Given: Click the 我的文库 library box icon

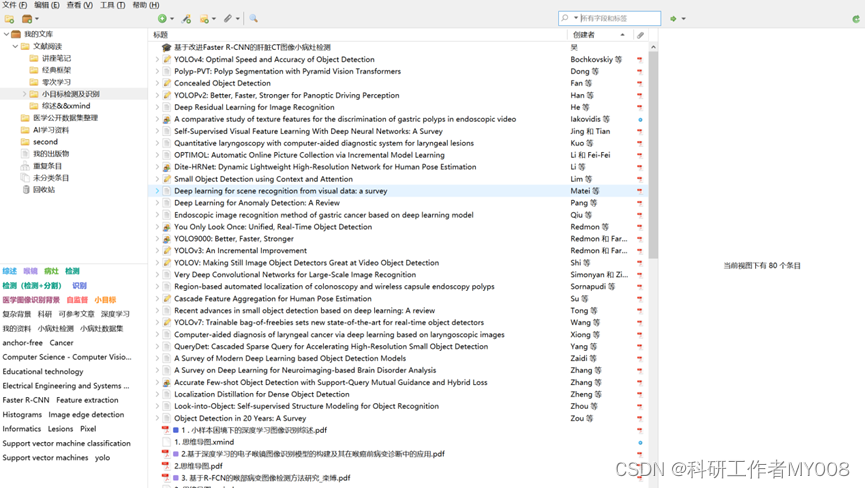Looking at the screenshot, I should pos(17,34).
